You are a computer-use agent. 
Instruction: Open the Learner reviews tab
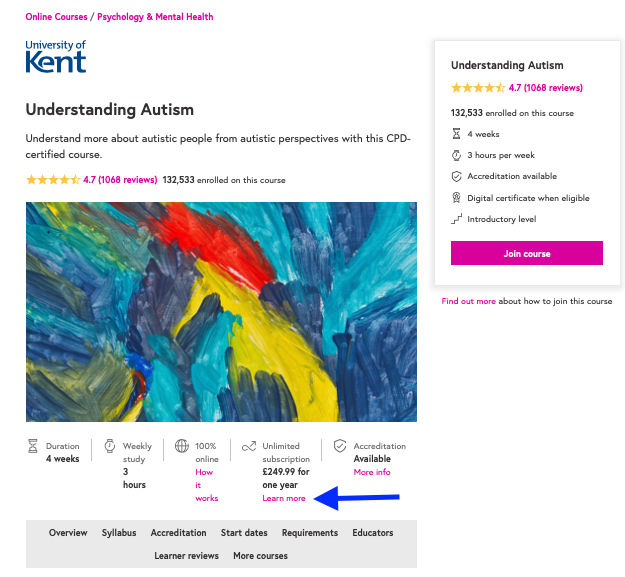click(x=187, y=555)
